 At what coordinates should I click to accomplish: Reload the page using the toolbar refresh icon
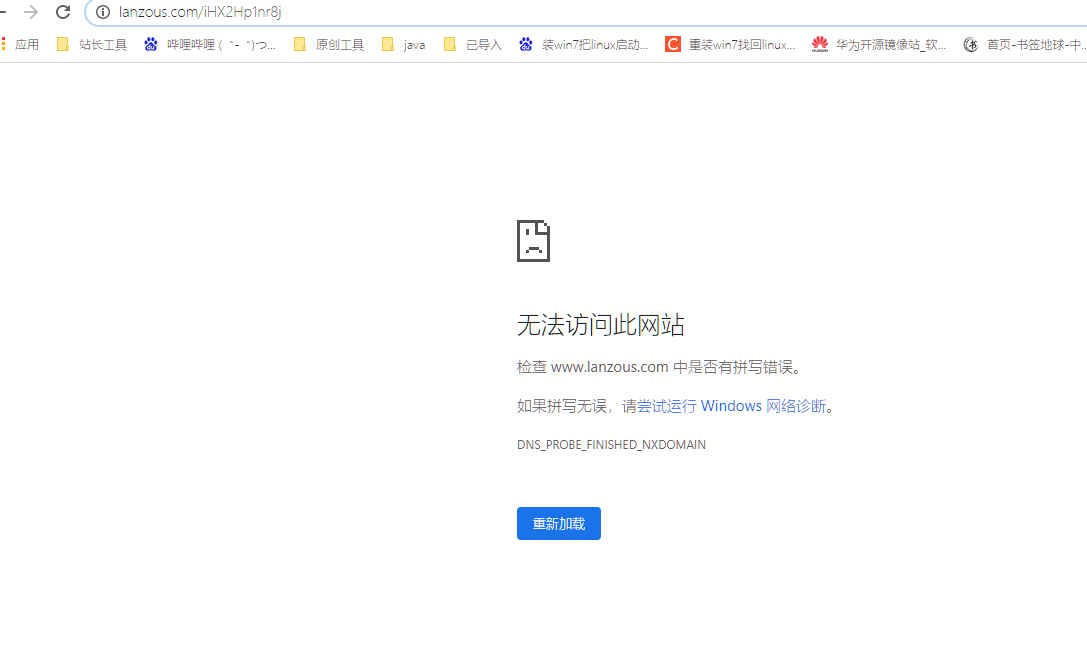tap(63, 12)
